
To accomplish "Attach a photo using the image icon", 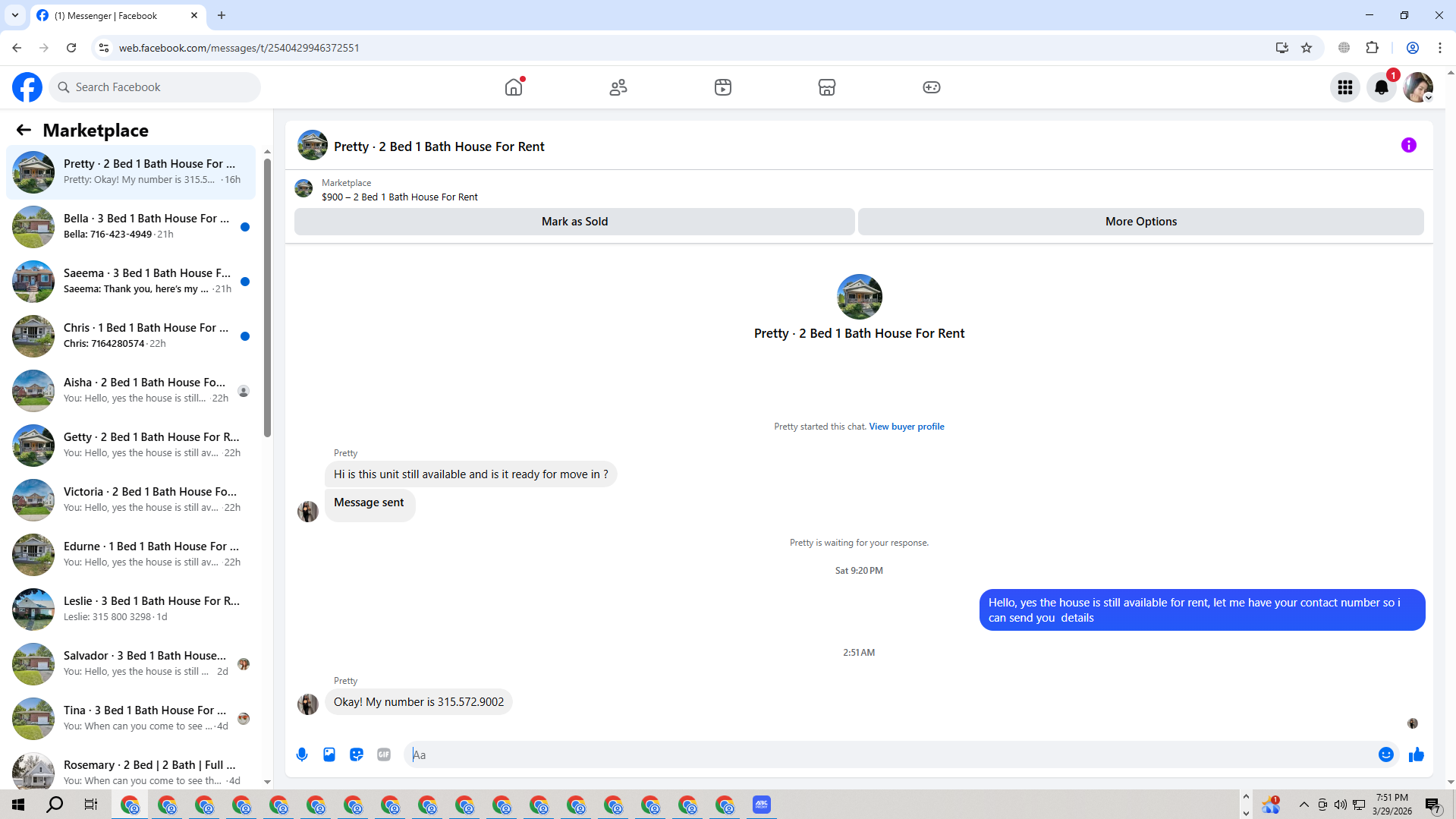I will pyautogui.click(x=329, y=754).
